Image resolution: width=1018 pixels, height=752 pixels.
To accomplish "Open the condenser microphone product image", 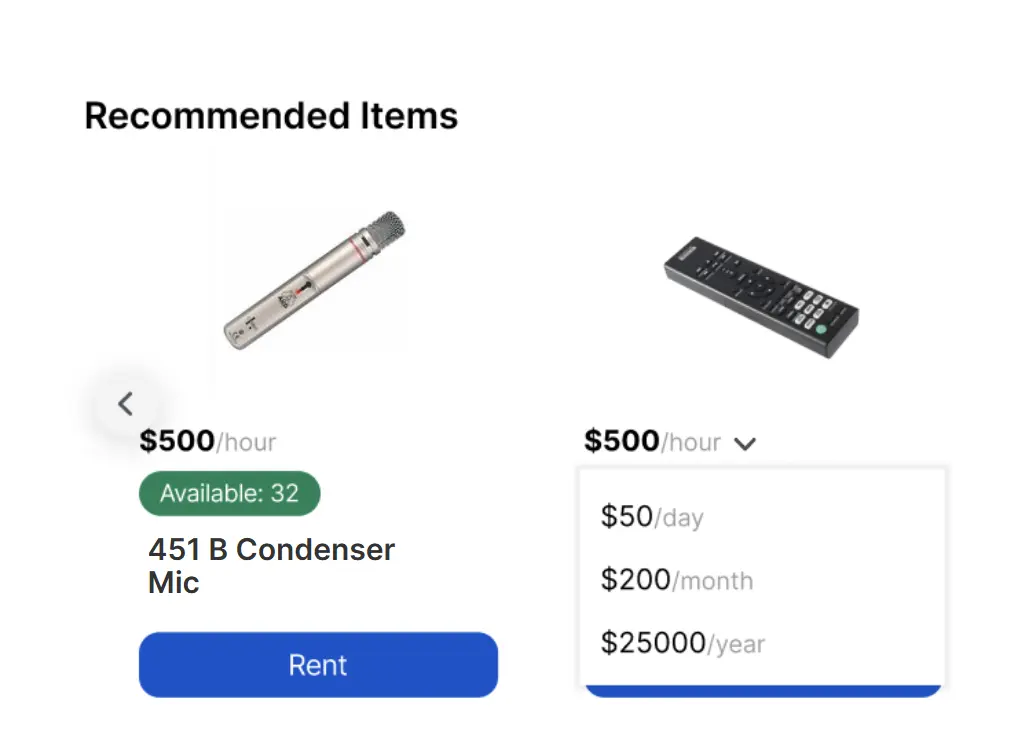I will [x=315, y=280].
